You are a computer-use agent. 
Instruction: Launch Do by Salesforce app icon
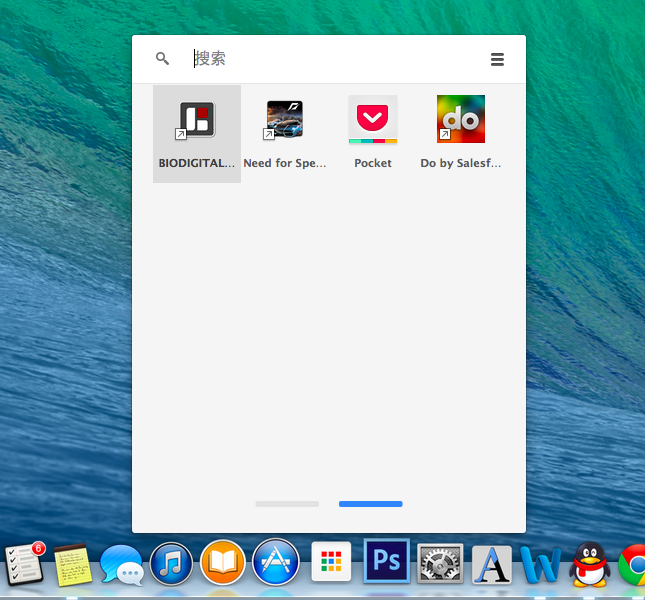pyautogui.click(x=461, y=119)
